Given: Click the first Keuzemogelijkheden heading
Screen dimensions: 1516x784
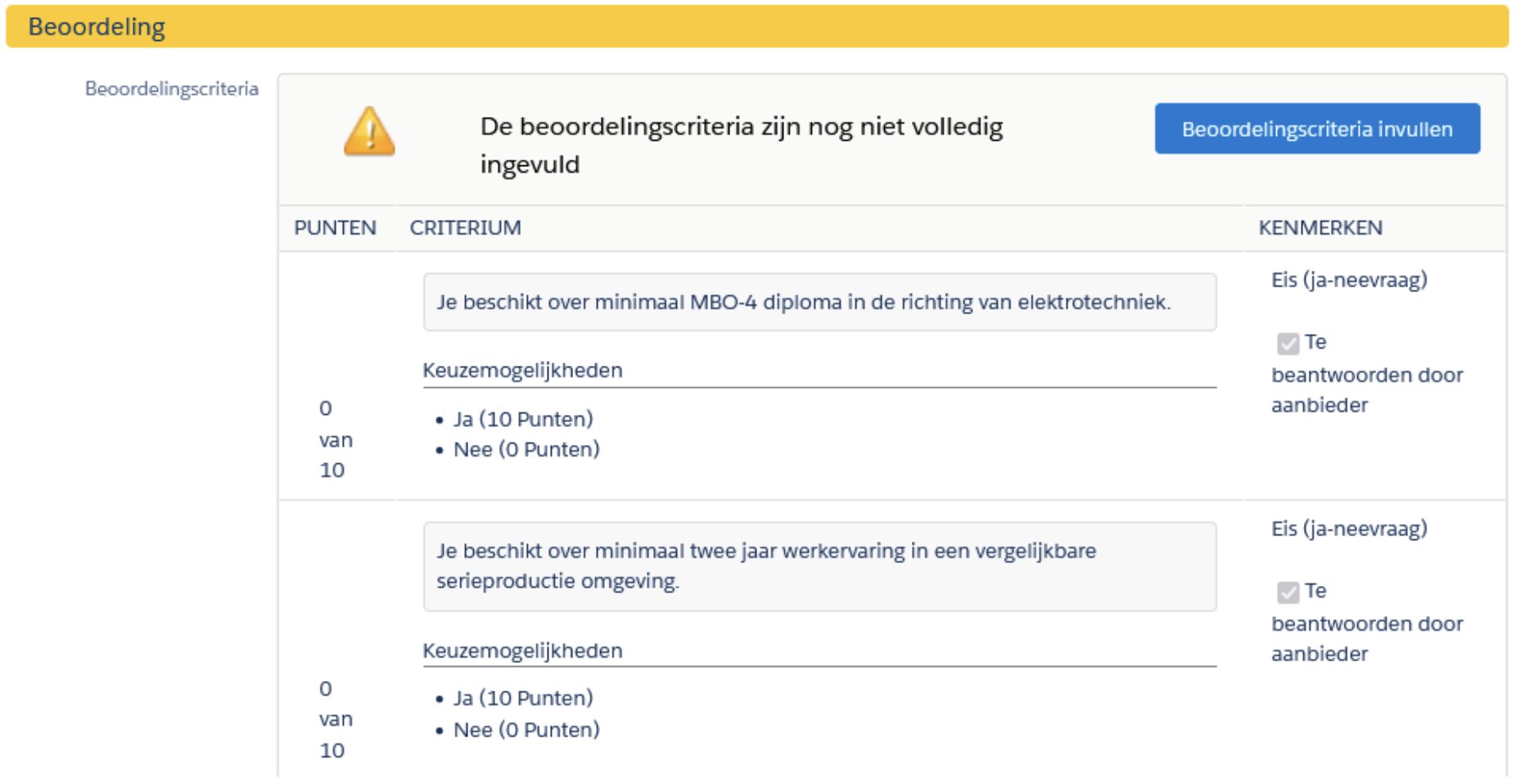Looking at the screenshot, I should (x=522, y=371).
